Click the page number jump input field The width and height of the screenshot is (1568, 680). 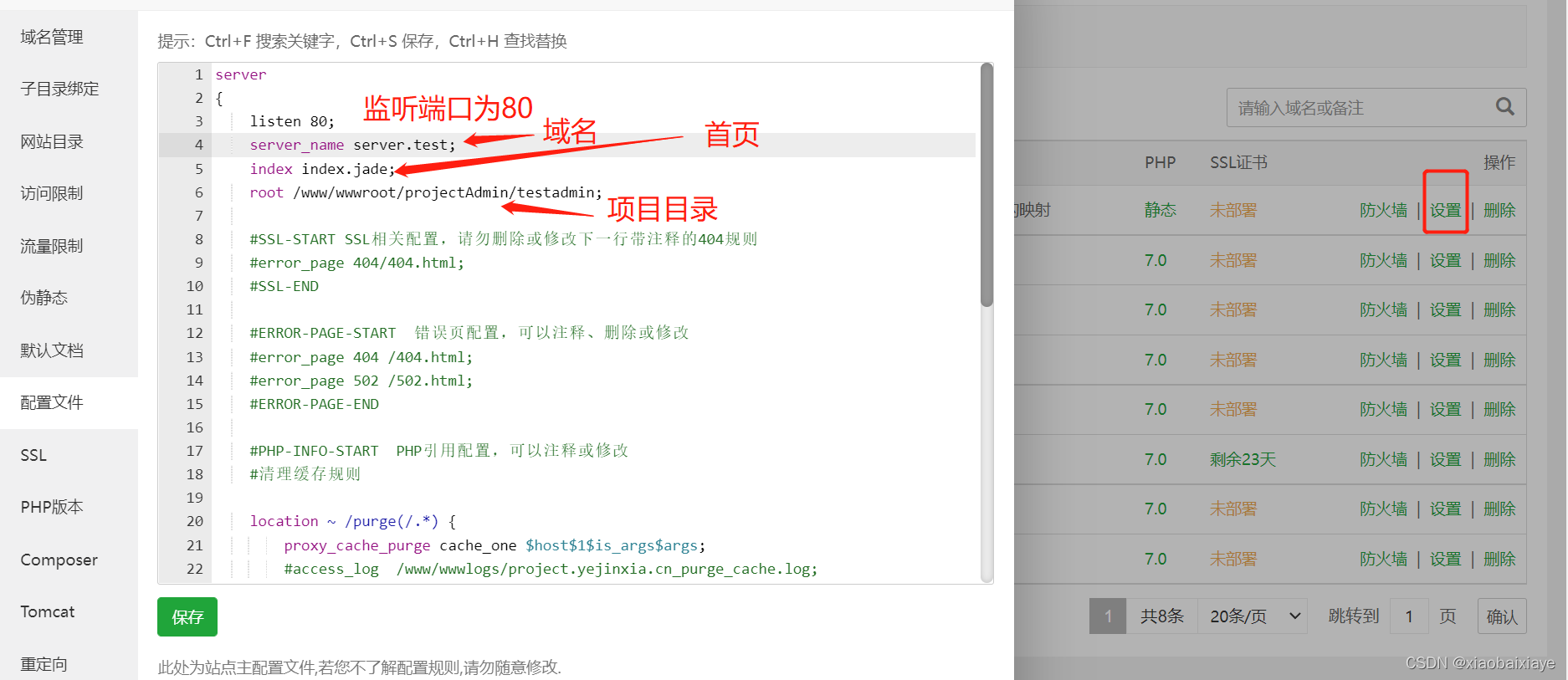1409,616
